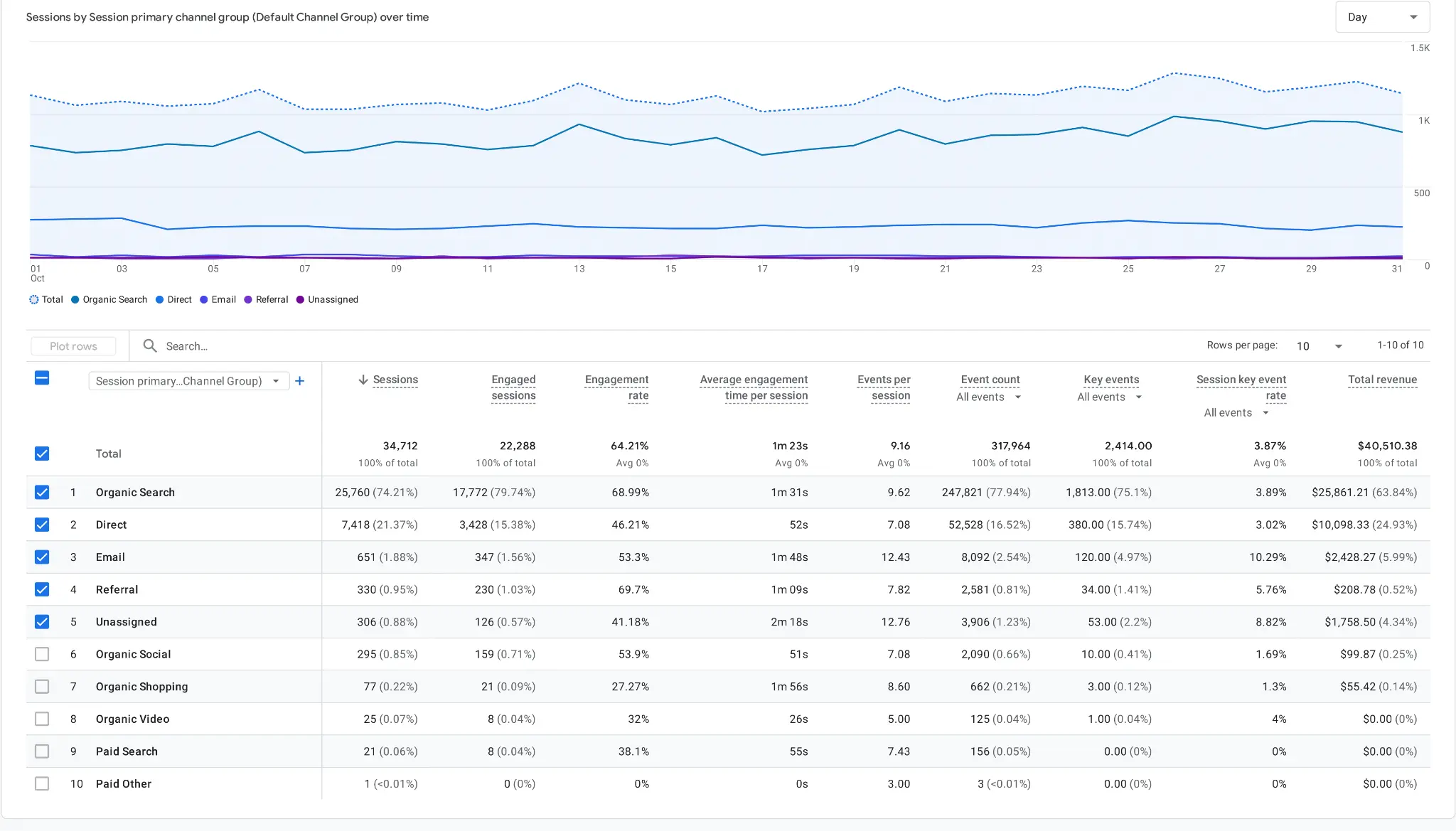Click the 1-10 of 10 pagination text
Screen dimensions: 1456x831
[1400, 345]
